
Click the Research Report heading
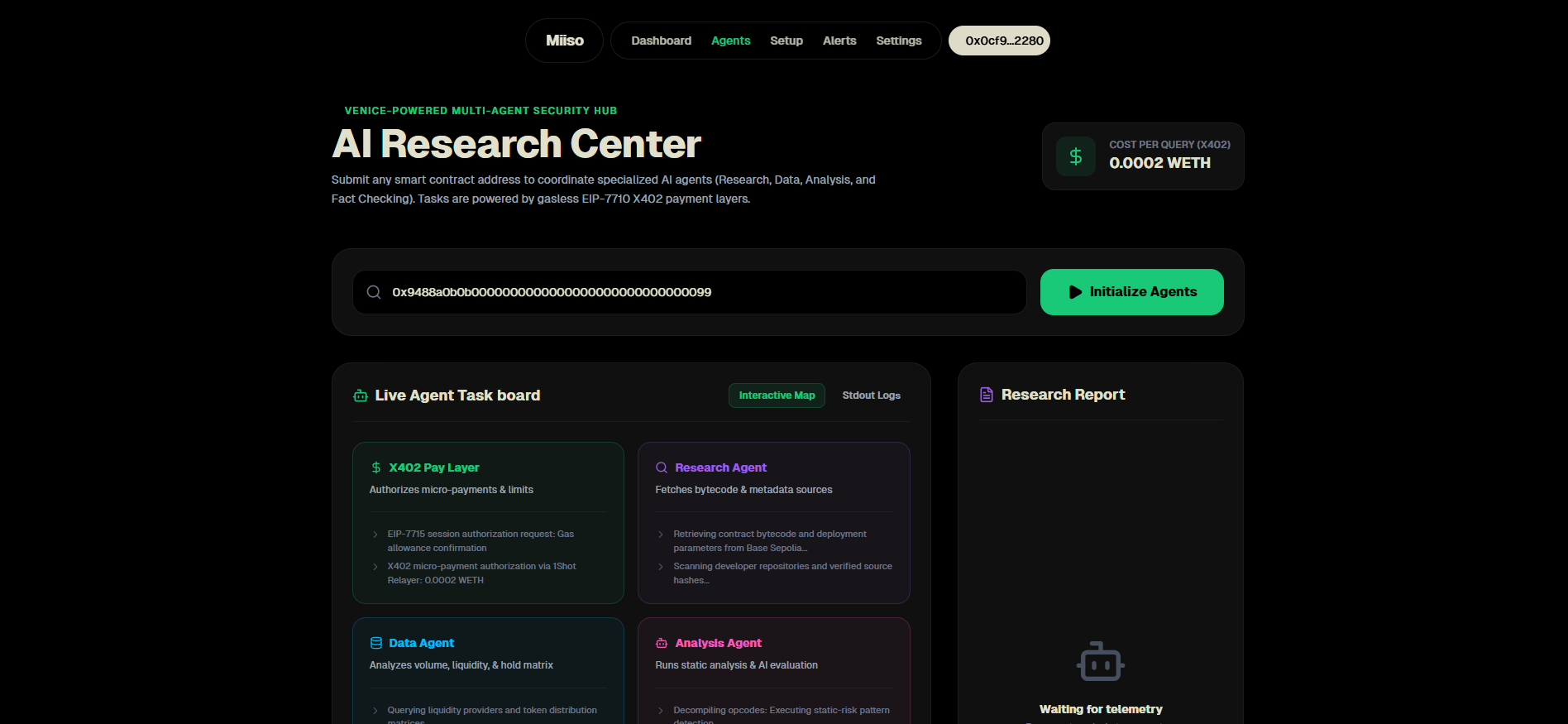point(1063,395)
